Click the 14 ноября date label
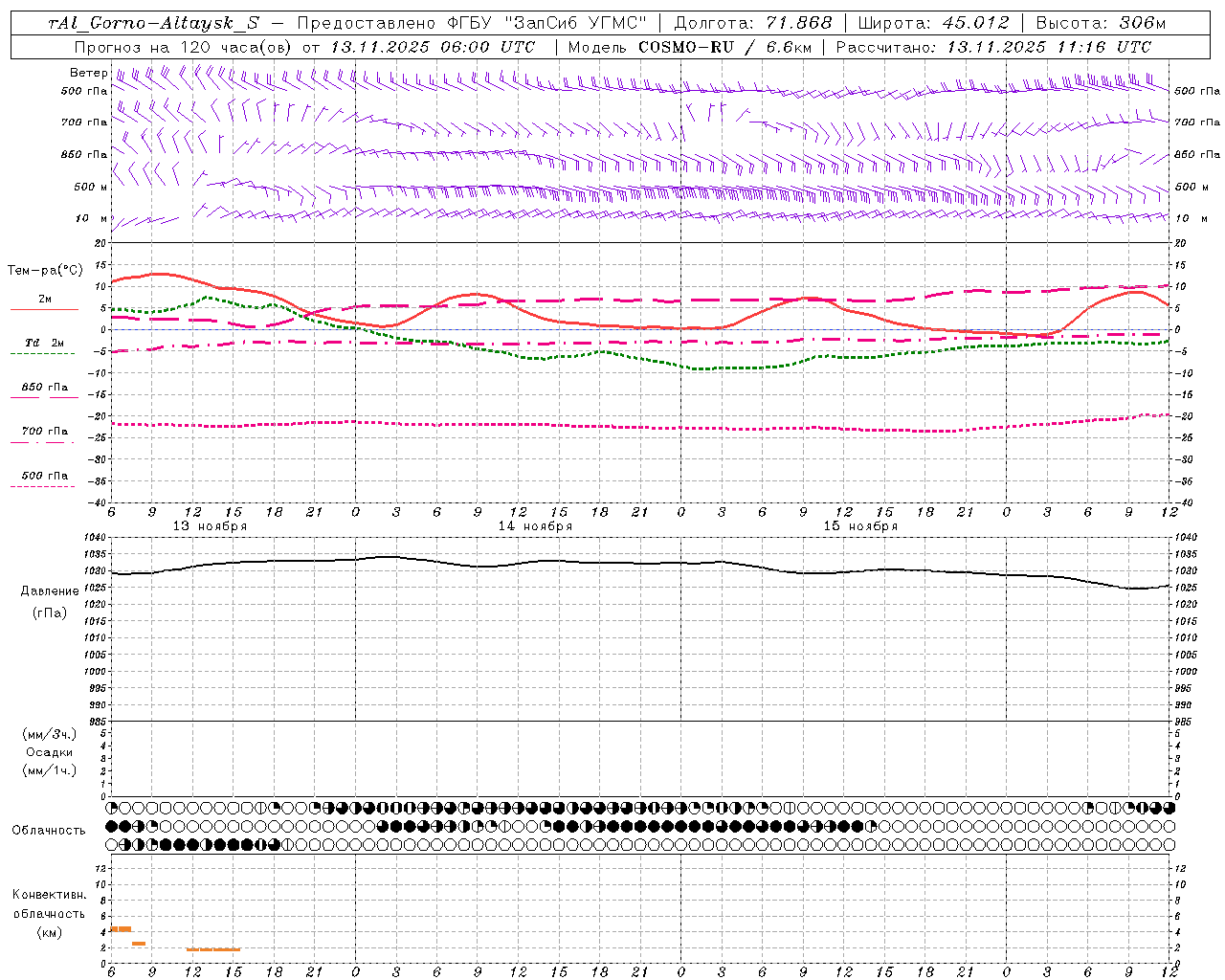This screenshot has width=1225, height=980. 535,526
